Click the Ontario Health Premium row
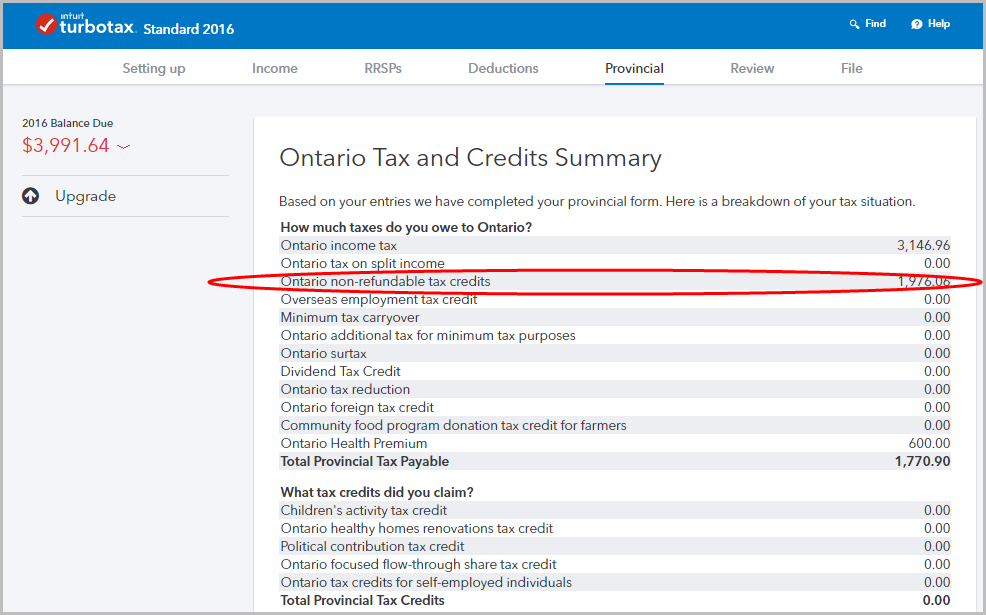 (x=615, y=443)
